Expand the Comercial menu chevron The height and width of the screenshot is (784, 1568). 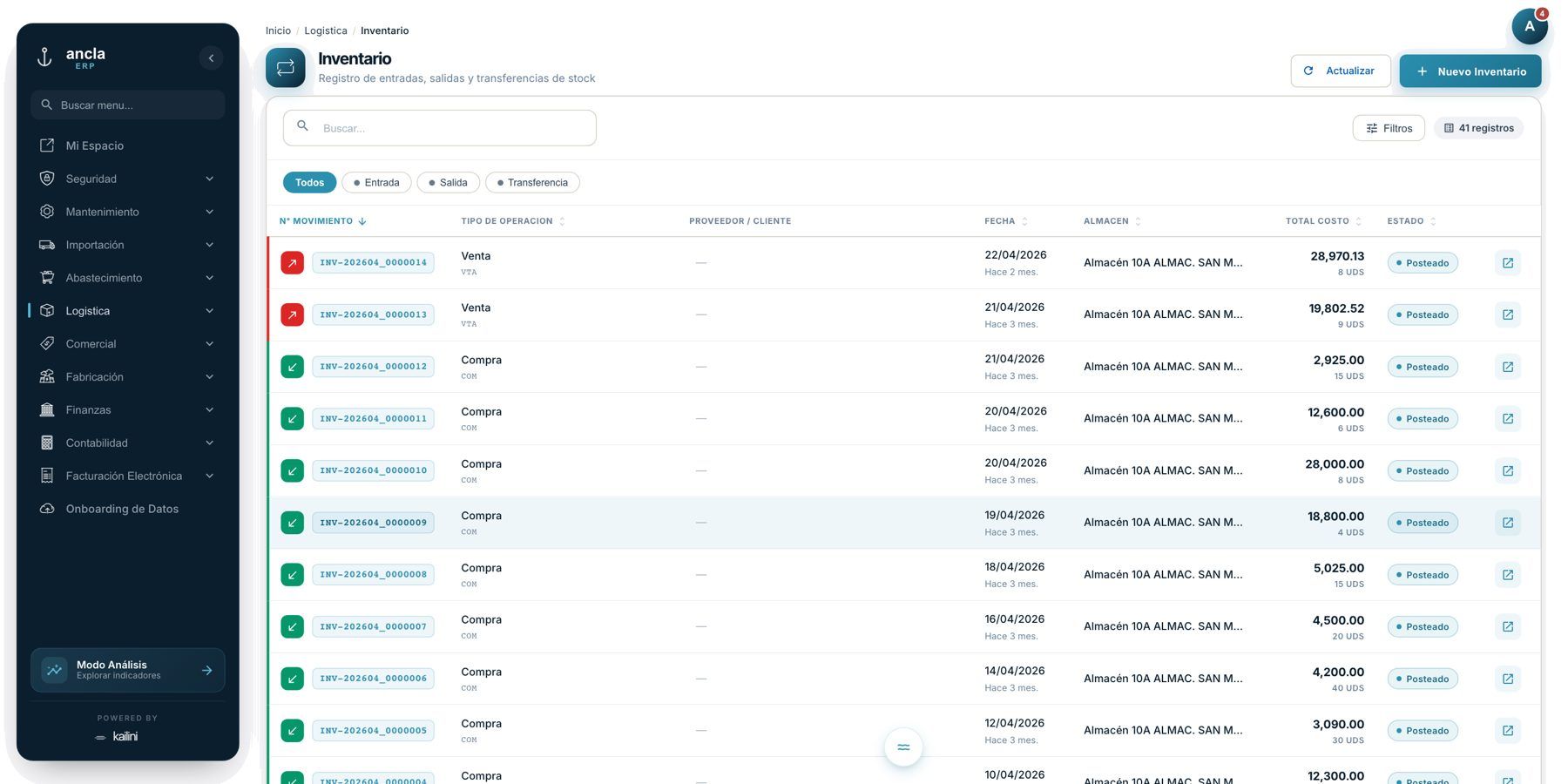pyautogui.click(x=209, y=344)
